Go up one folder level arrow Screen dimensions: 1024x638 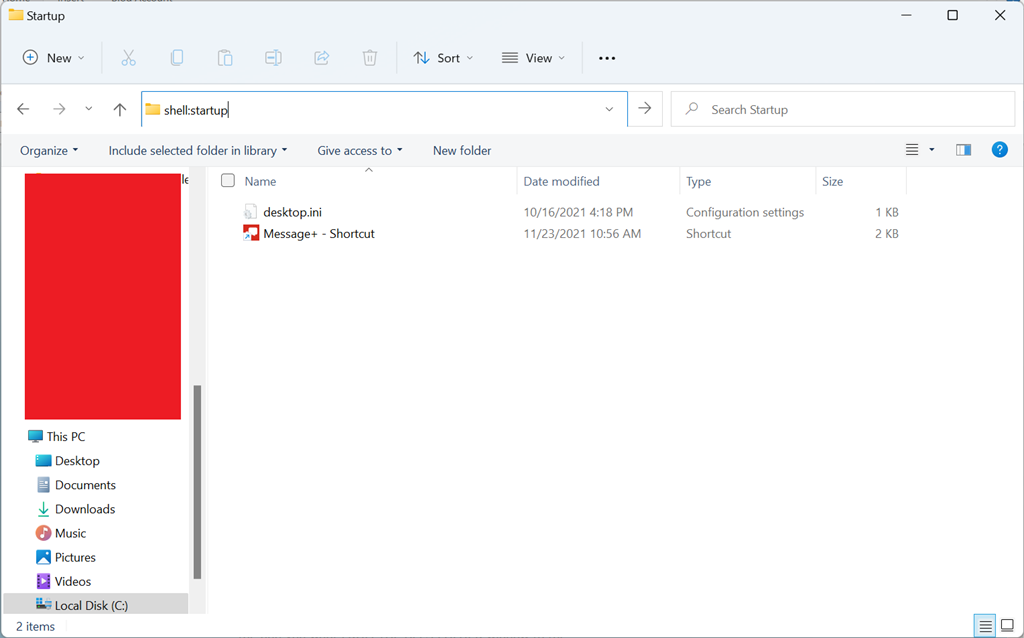[120, 109]
